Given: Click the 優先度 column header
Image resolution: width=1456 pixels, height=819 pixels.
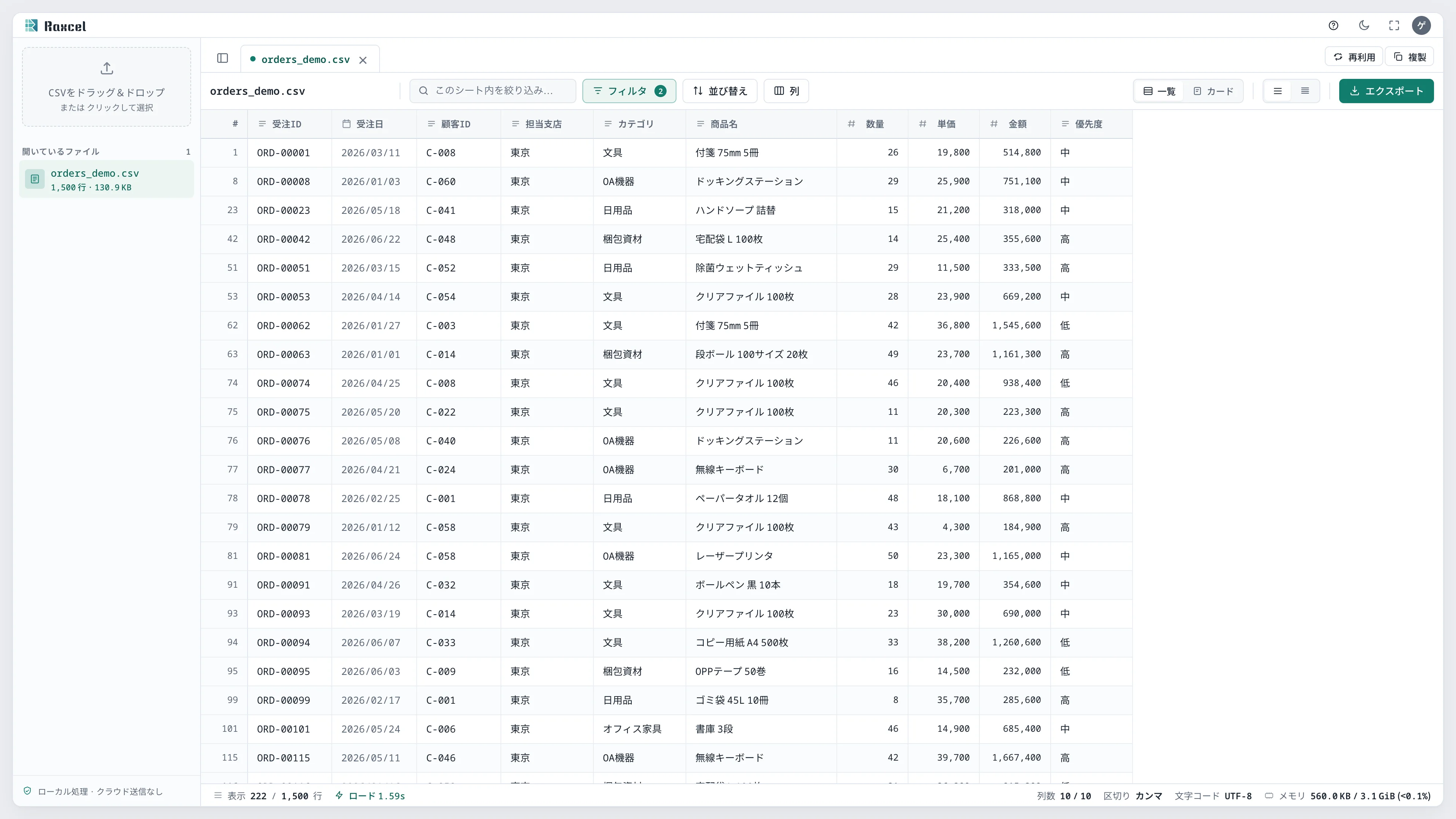Looking at the screenshot, I should 1091,124.
